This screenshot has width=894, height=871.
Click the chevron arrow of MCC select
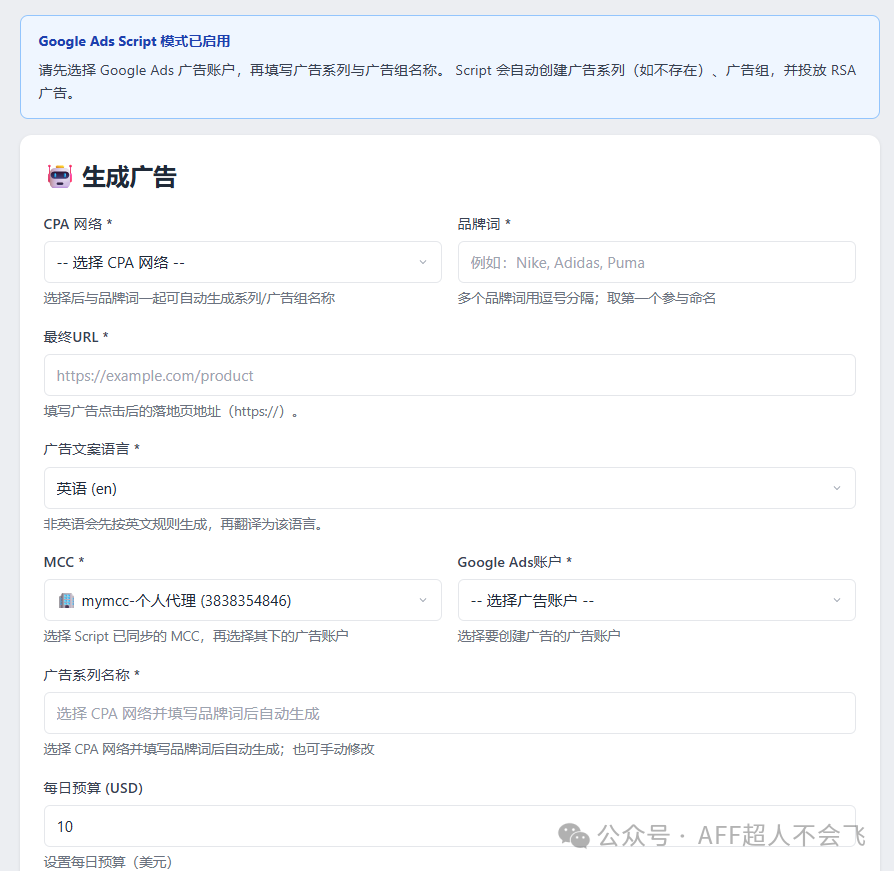coord(423,600)
